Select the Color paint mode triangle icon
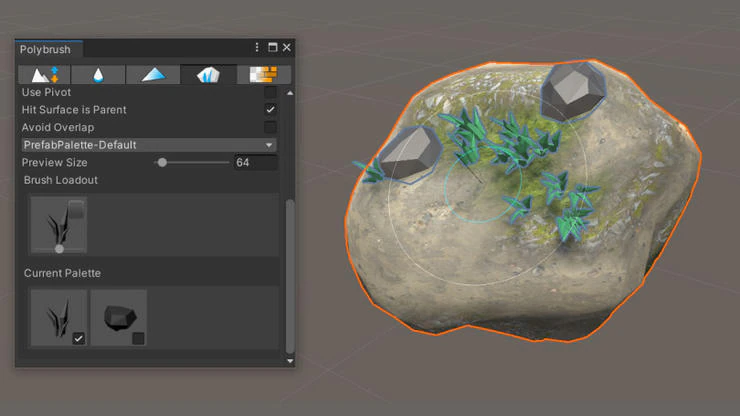Viewport: 740px width, 416px height. [153, 75]
